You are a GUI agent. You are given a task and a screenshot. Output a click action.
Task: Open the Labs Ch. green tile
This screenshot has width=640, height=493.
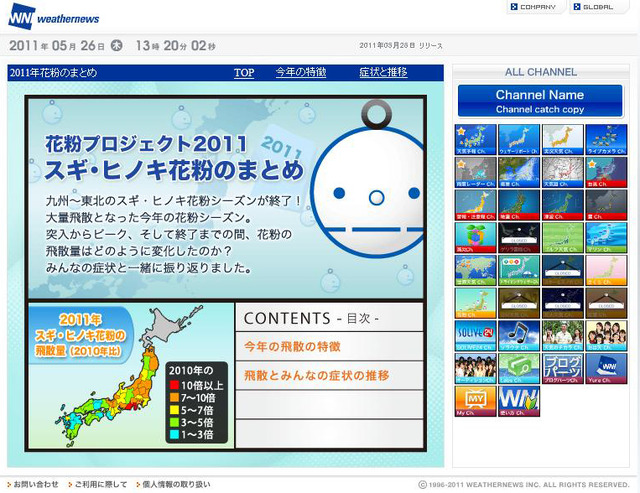(519, 367)
